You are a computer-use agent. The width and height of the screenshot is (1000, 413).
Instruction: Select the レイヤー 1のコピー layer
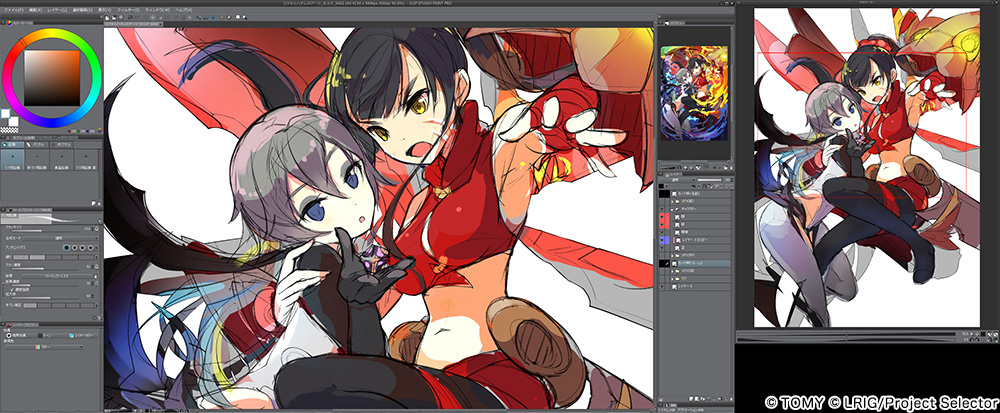701,240
